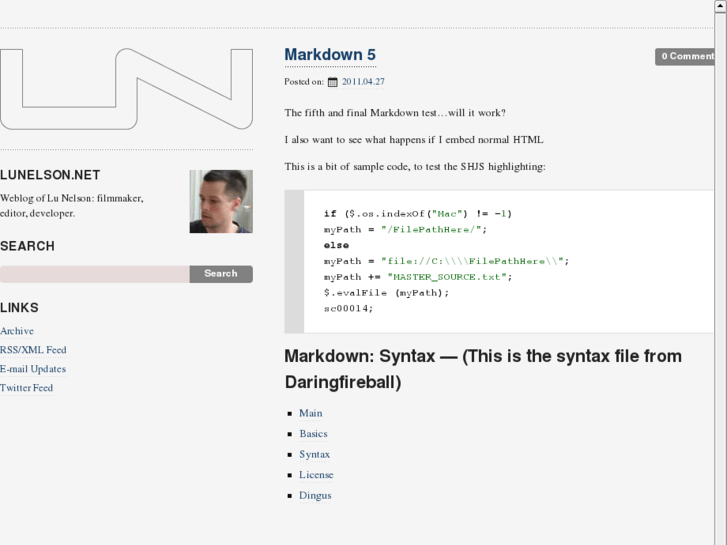727x545 pixels.
Task: Click the author profile photo
Action: (221, 201)
